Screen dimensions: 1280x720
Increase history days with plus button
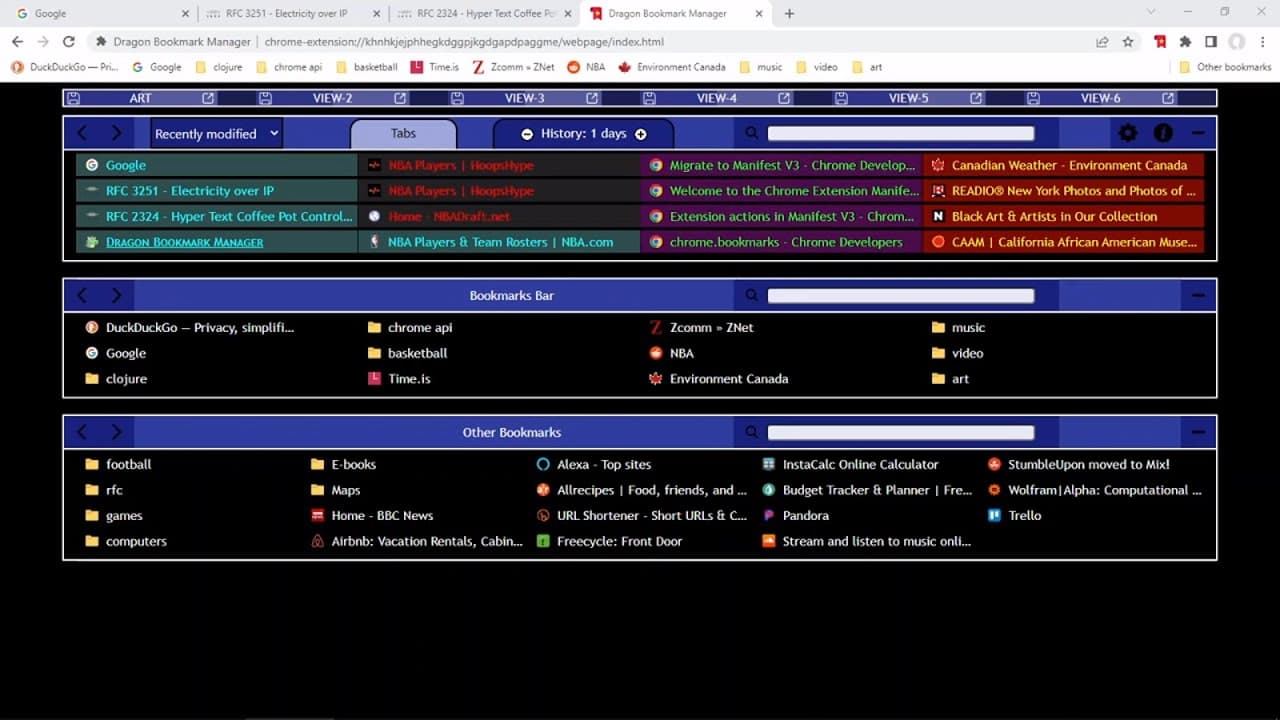coord(641,134)
